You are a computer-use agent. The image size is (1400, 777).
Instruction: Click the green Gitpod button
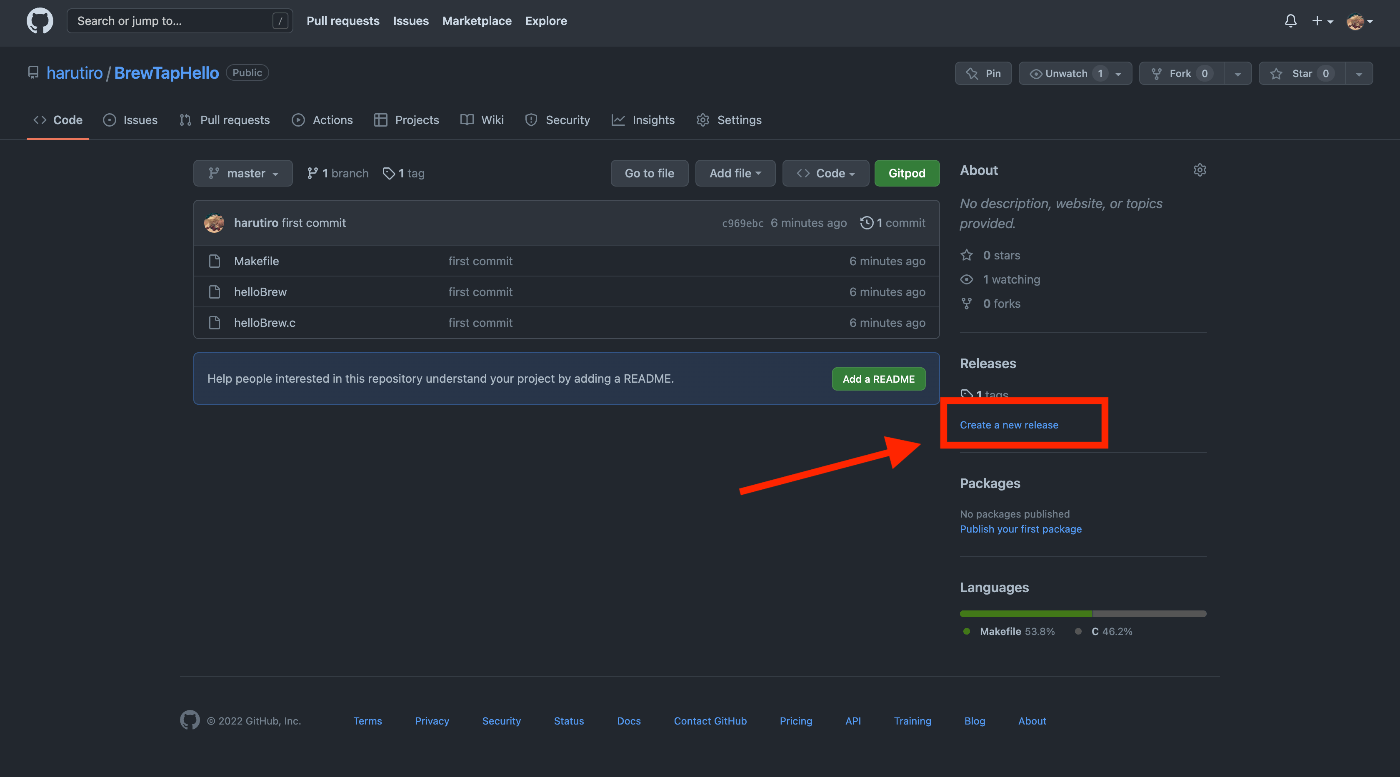tap(907, 173)
